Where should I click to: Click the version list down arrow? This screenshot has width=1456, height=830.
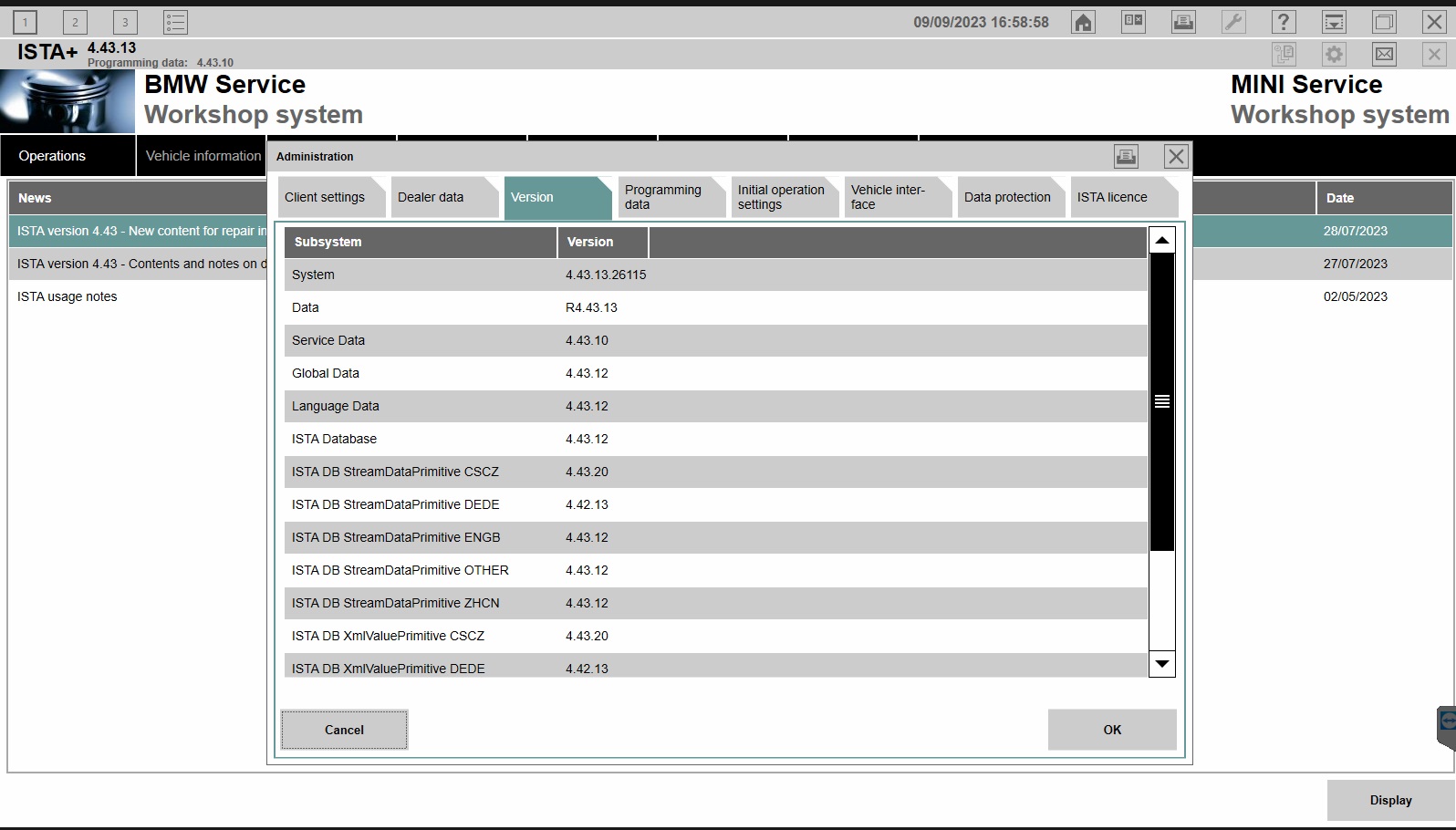1162,664
